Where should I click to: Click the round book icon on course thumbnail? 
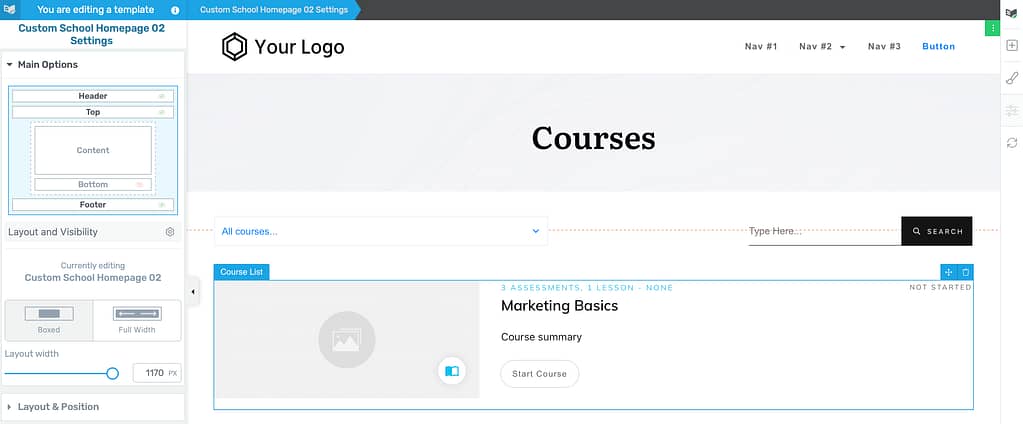point(451,371)
